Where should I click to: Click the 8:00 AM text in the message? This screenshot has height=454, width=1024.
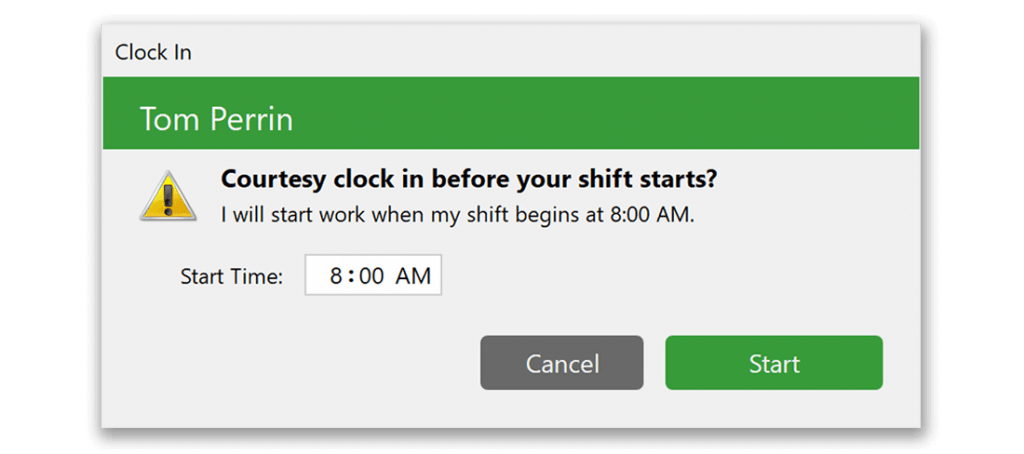648,215
